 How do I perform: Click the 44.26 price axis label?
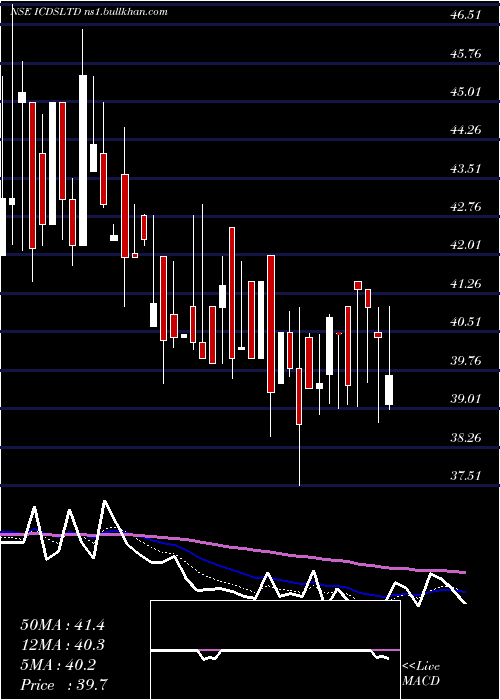click(x=466, y=130)
